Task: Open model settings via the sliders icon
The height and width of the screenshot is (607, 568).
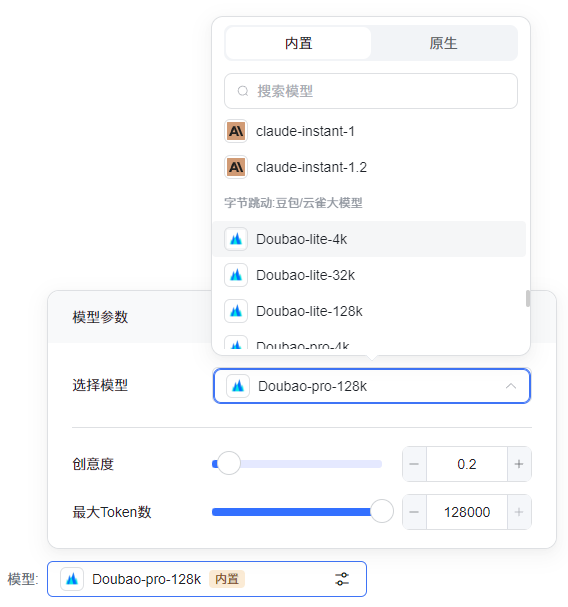Action: 342,579
